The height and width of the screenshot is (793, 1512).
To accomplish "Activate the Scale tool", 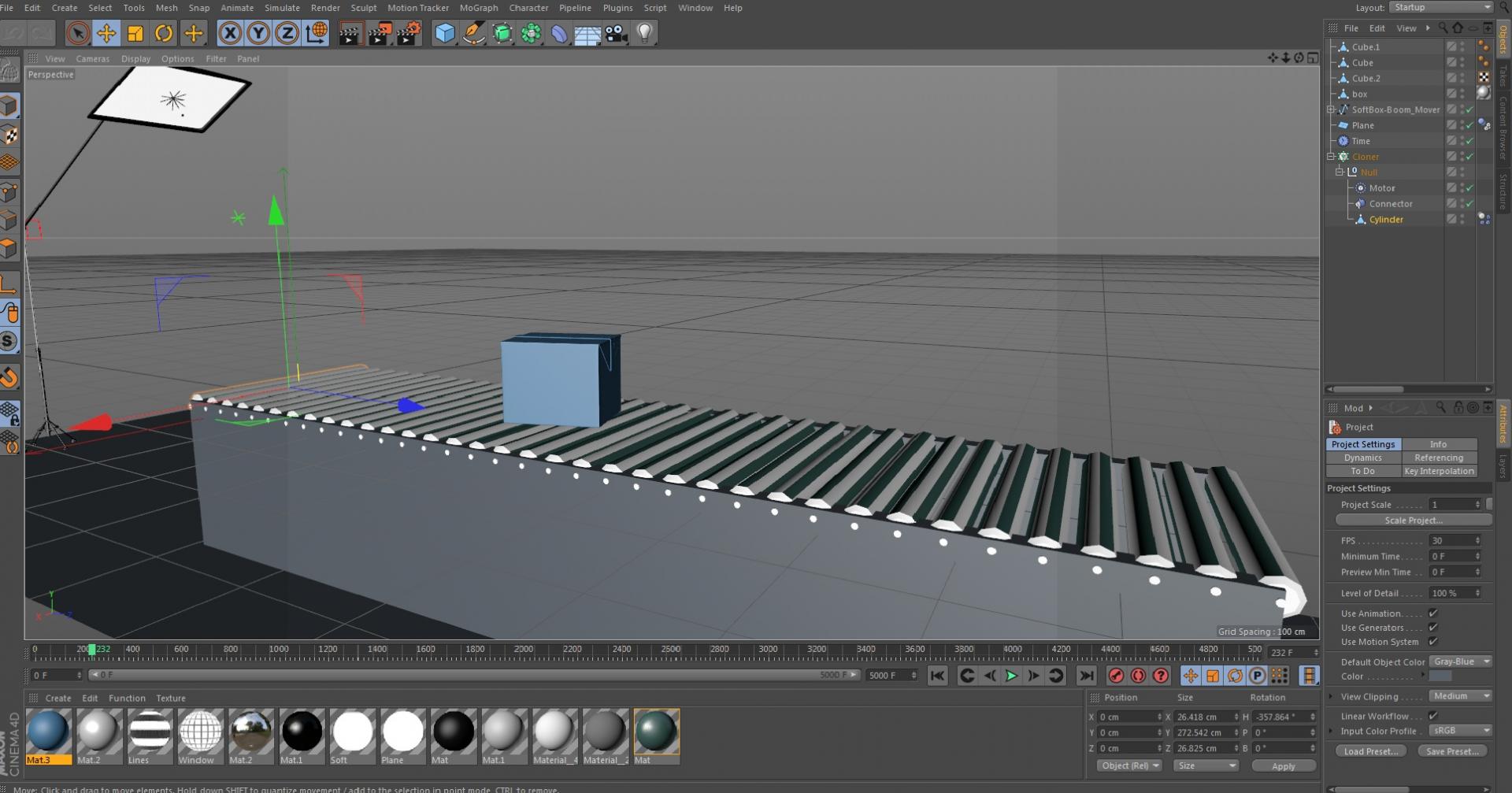I will 135,33.
